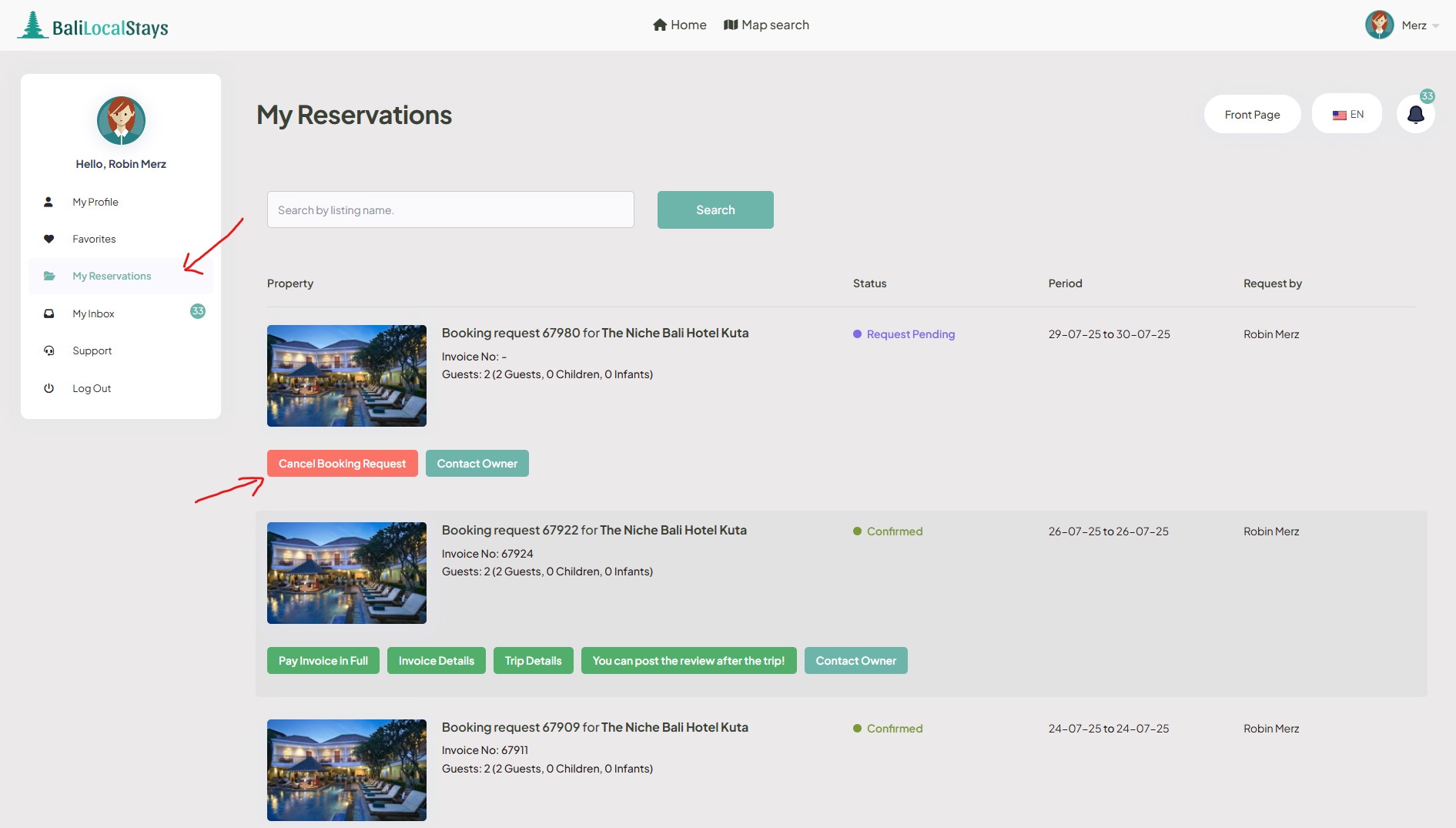
Task: Click Request Pending status label
Action: 910,334
